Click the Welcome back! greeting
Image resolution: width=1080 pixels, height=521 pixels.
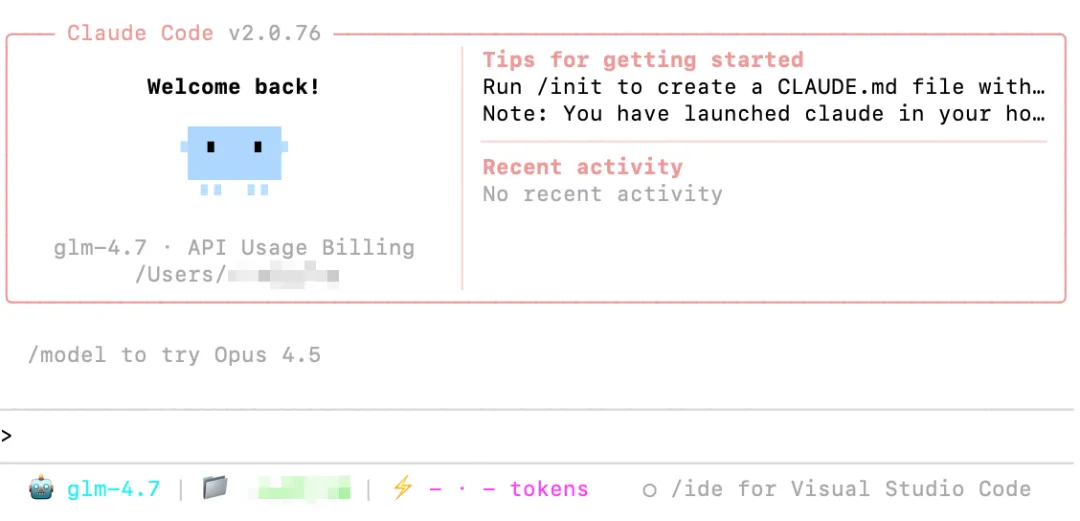234,87
